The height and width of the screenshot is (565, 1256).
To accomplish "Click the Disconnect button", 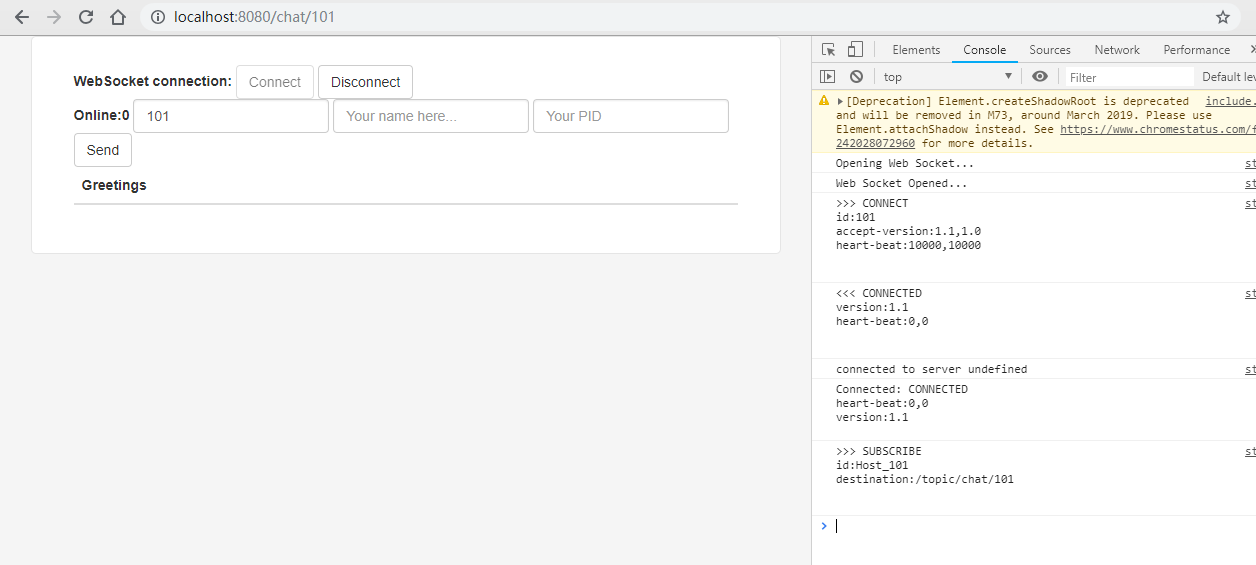I will (365, 82).
